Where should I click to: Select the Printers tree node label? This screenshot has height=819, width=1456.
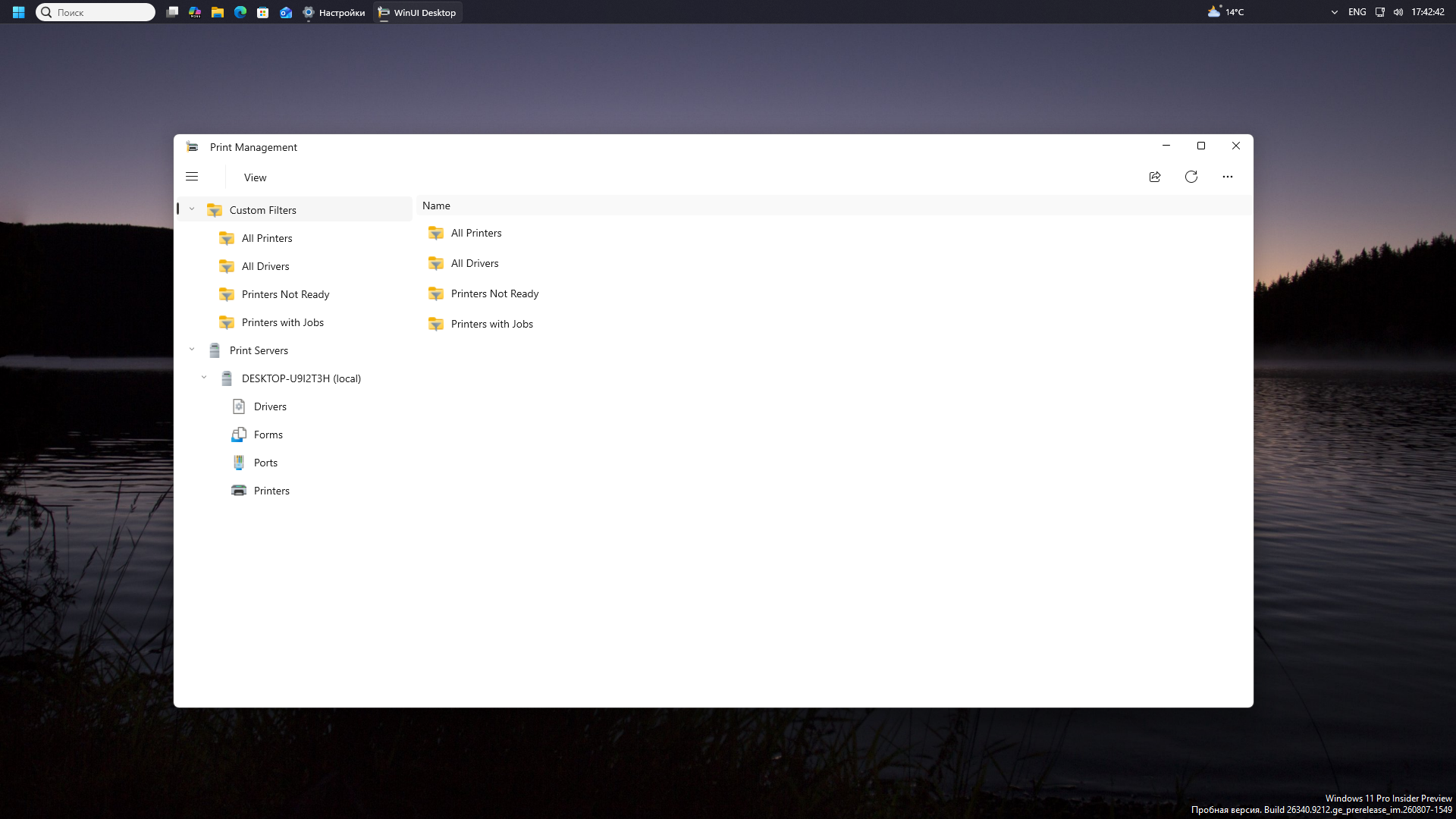click(271, 491)
